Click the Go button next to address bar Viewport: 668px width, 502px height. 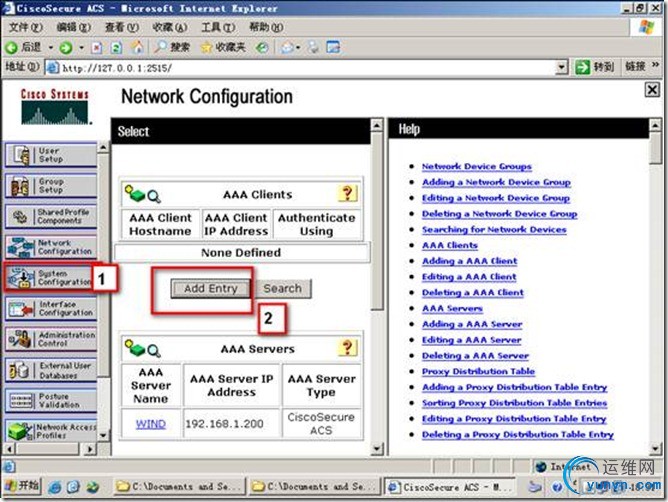(594, 67)
